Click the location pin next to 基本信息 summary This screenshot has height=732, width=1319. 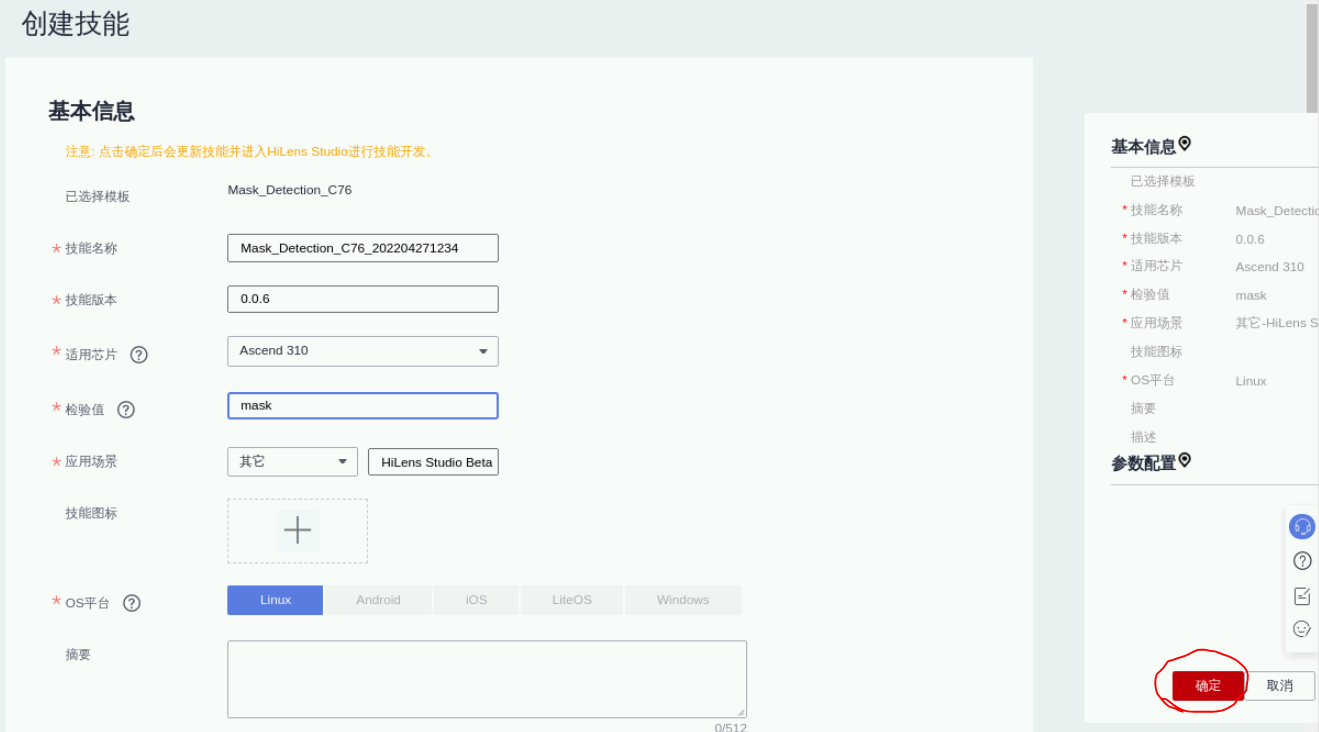click(1185, 144)
